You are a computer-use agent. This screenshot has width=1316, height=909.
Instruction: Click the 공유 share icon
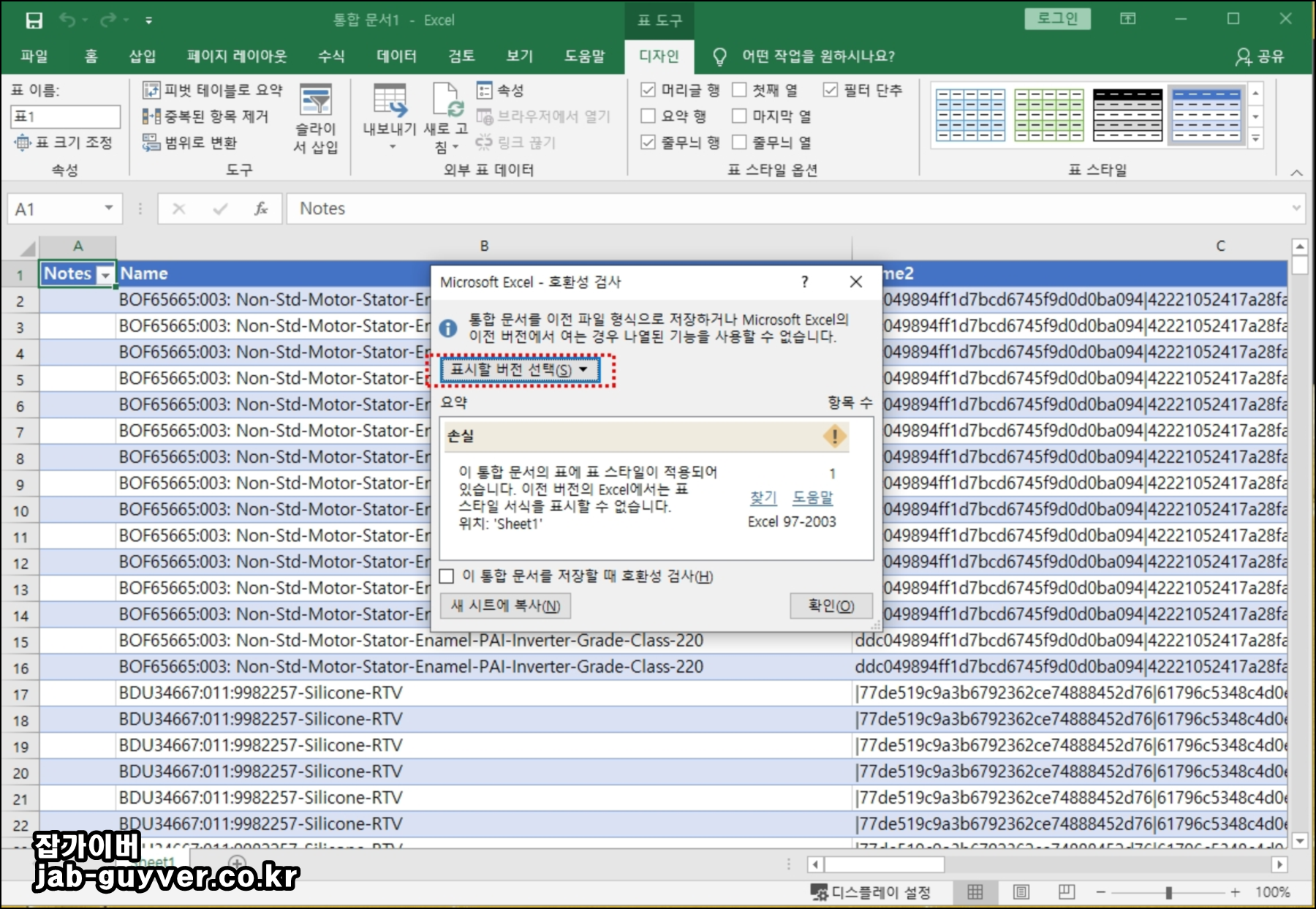pos(1243,56)
